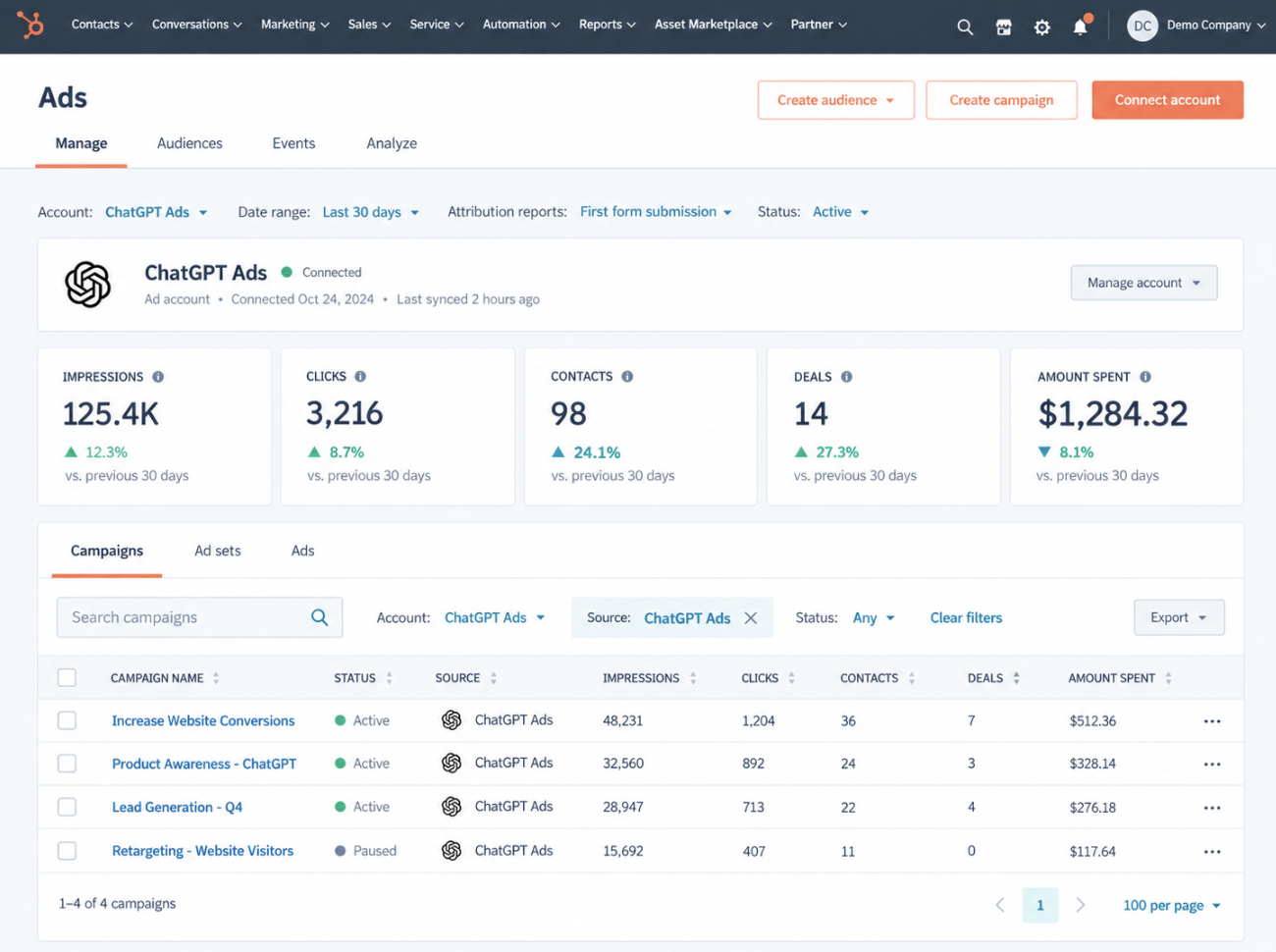
Task: Click the Search campaigns input field
Action: 199,617
